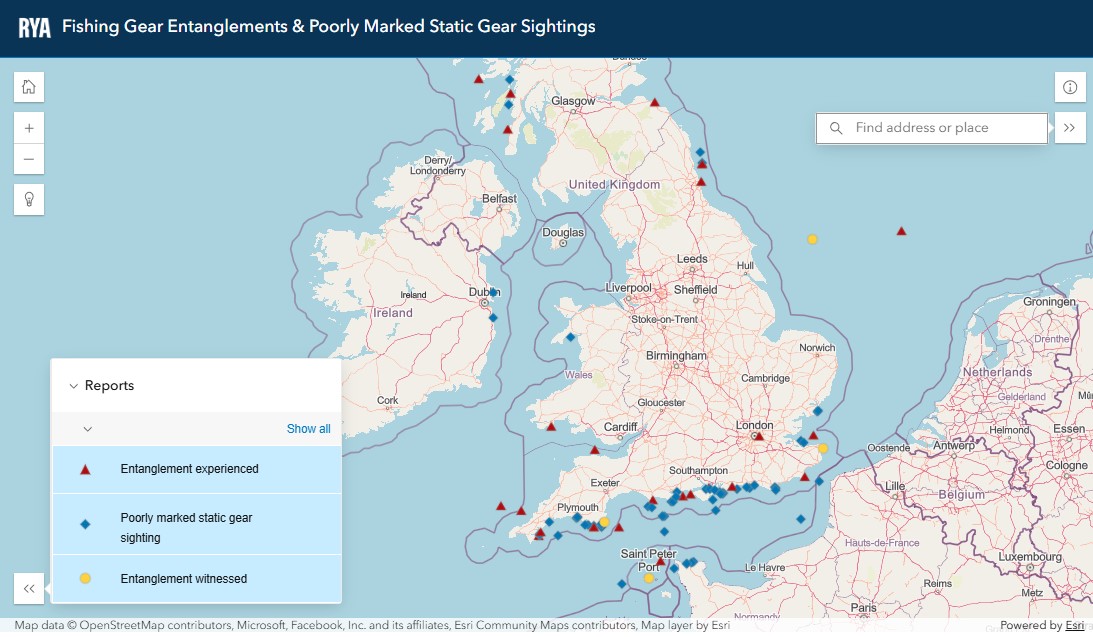Viewport: 1093px width, 637px height.
Task: Click the lightbulb map tool button
Action: coord(29,199)
